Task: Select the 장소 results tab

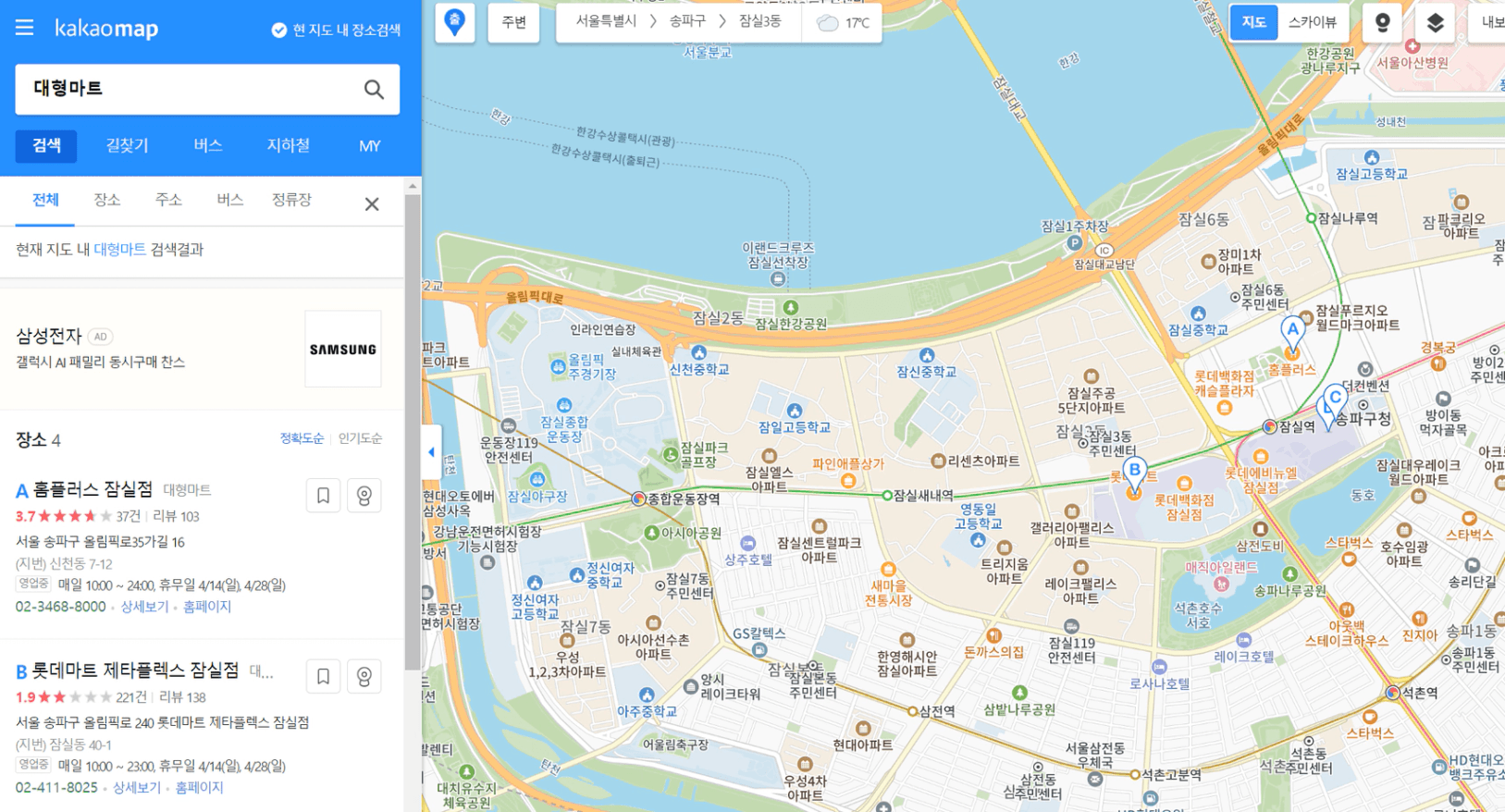Action: coord(107,200)
